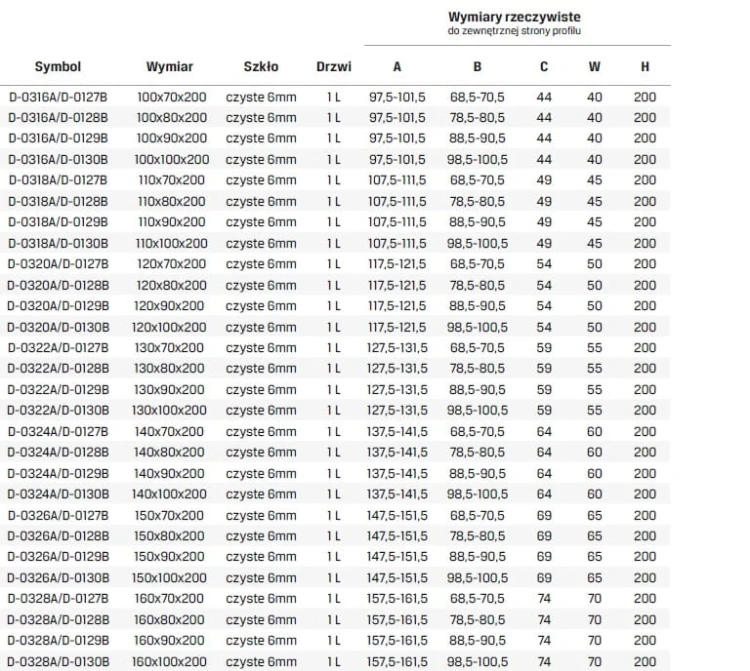
Task: Select the Wymiary rzeczywiste heading
Action: [x=515, y=17]
